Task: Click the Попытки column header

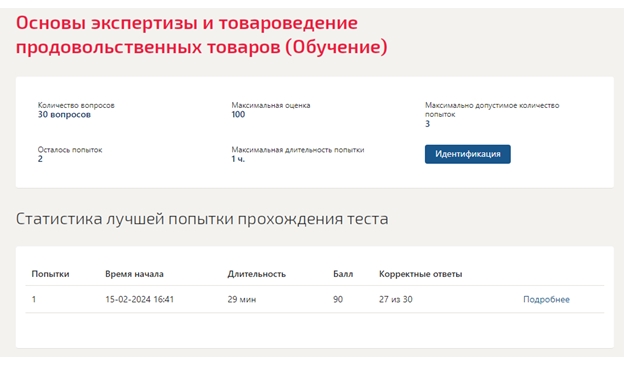Action: [x=50, y=274]
